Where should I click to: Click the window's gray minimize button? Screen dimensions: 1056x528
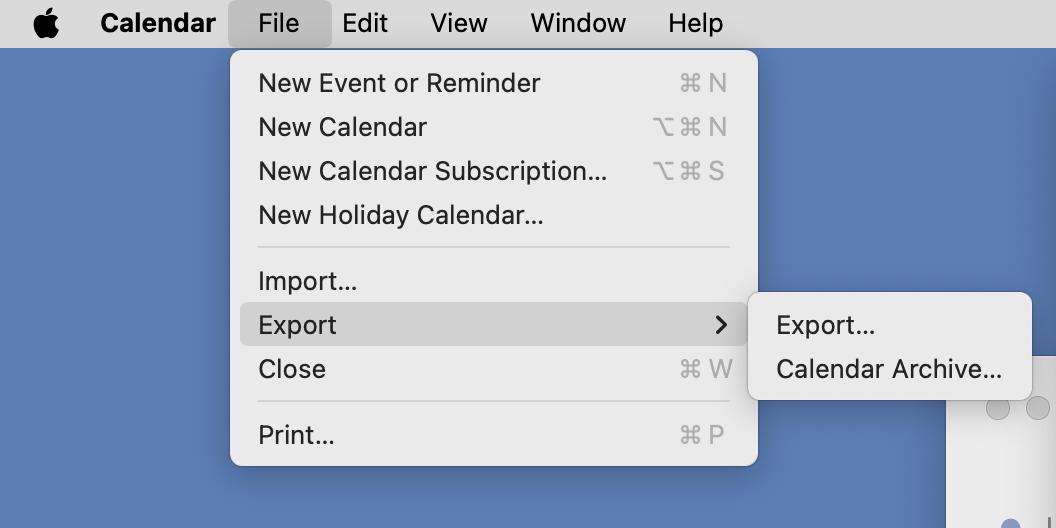(1038, 408)
